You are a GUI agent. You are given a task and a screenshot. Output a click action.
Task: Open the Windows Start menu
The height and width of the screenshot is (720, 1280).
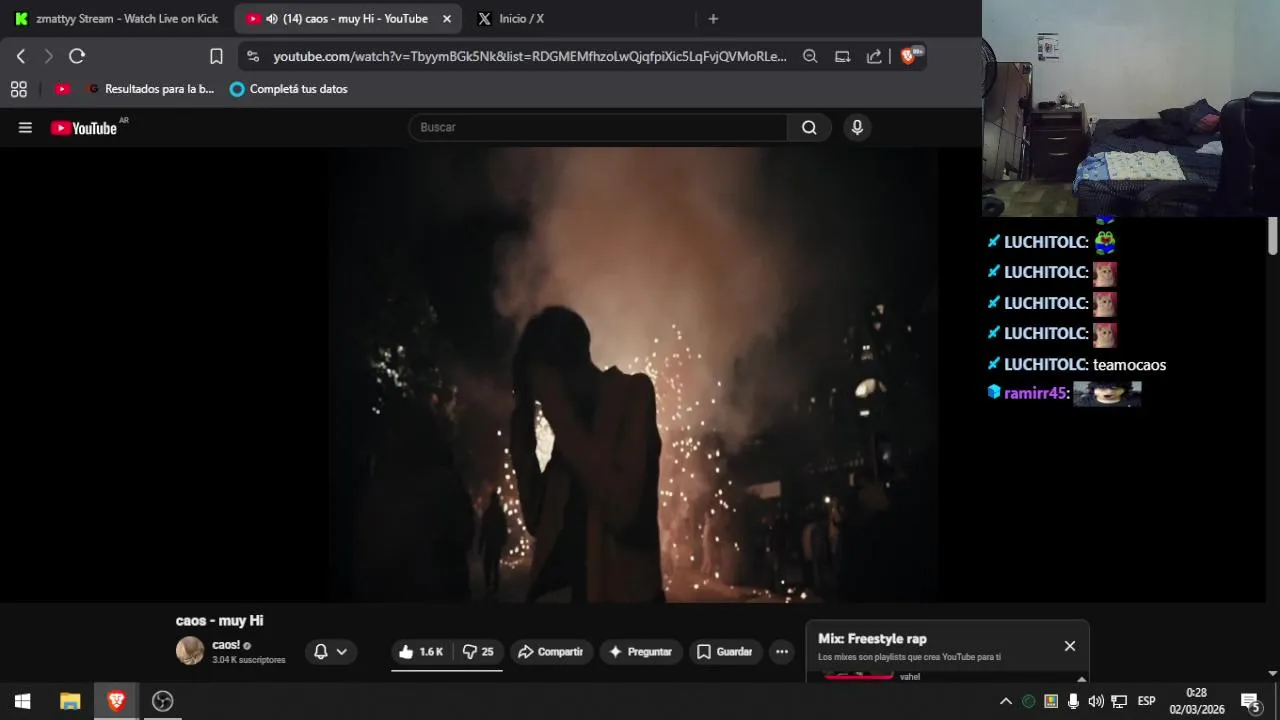click(x=22, y=701)
